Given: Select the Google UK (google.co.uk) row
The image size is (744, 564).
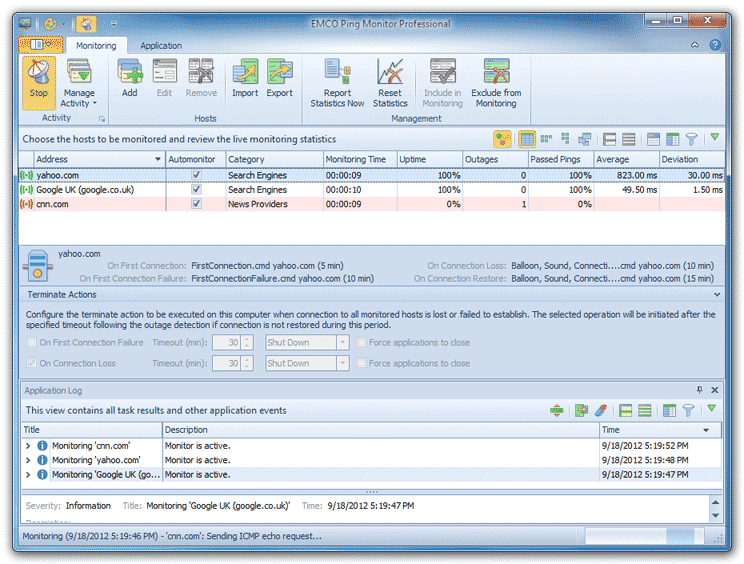Looking at the screenshot, I should [372, 190].
